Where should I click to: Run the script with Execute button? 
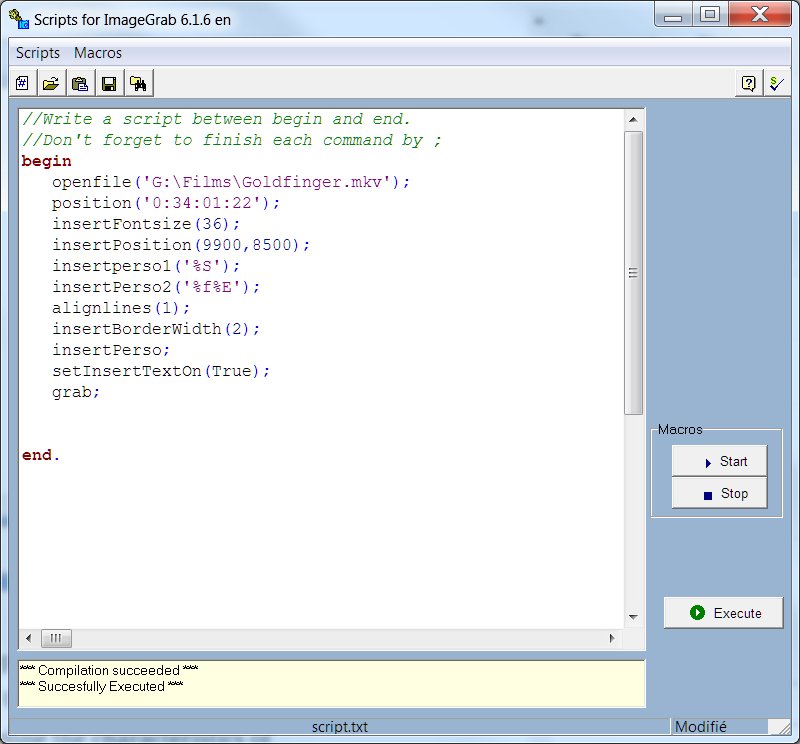pos(723,613)
